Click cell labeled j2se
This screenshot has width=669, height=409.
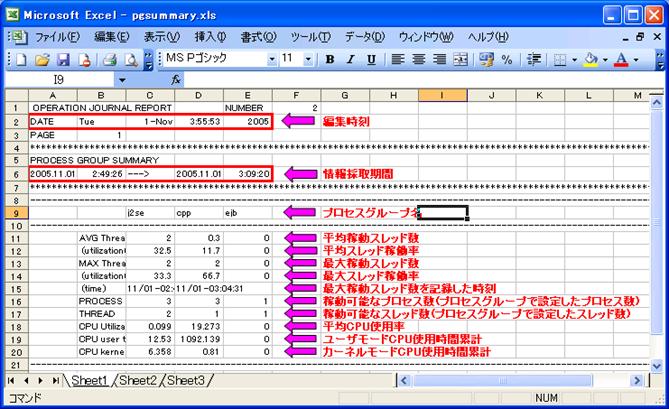pyautogui.click(x=150, y=213)
